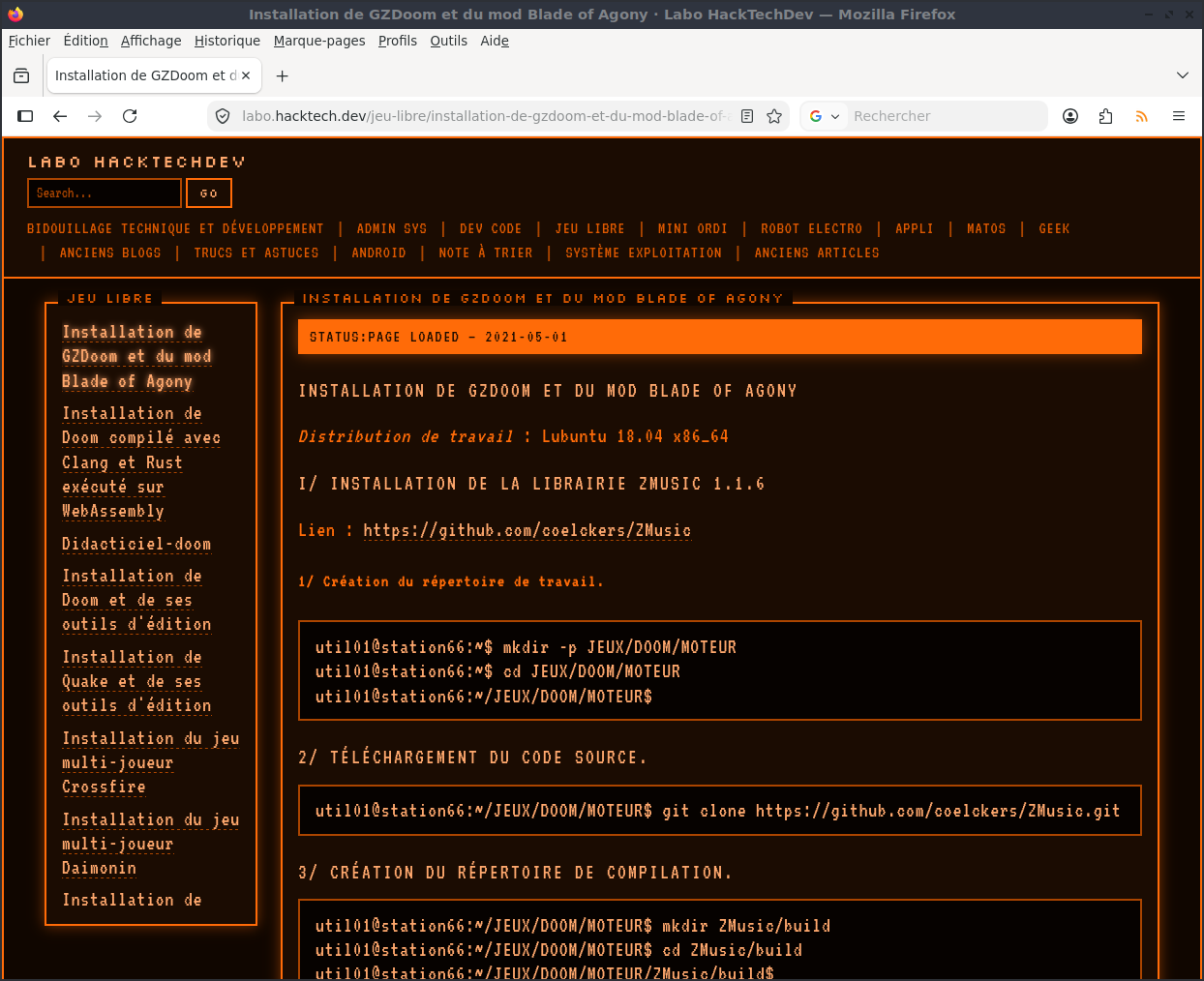The height and width of the screenshot is (981, 1204).
Task: Open the Marque-pages menu
Action: click(x=319, y=41)
